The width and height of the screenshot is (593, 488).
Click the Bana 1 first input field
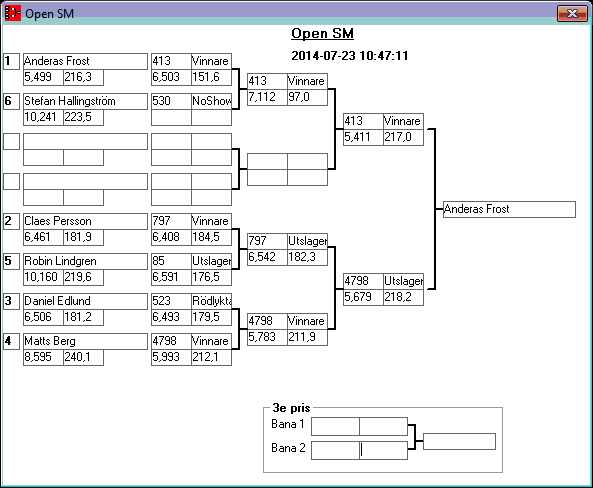[335, 427]
